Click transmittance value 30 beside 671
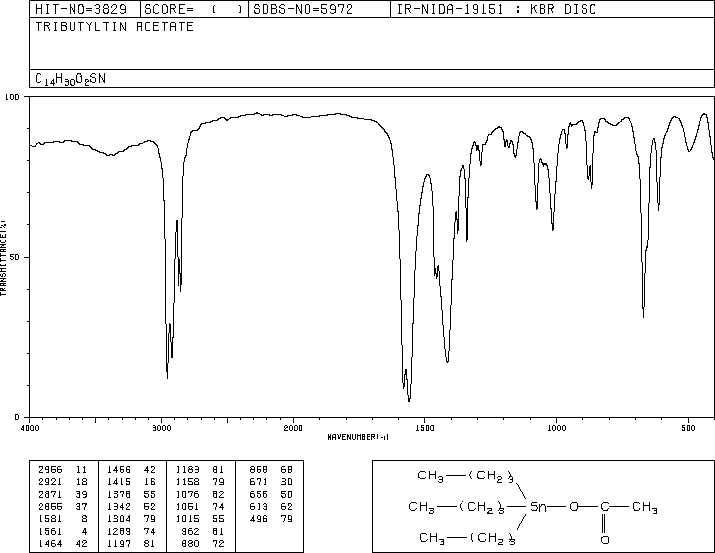This screenshot has height=553, width=715. 286,482
